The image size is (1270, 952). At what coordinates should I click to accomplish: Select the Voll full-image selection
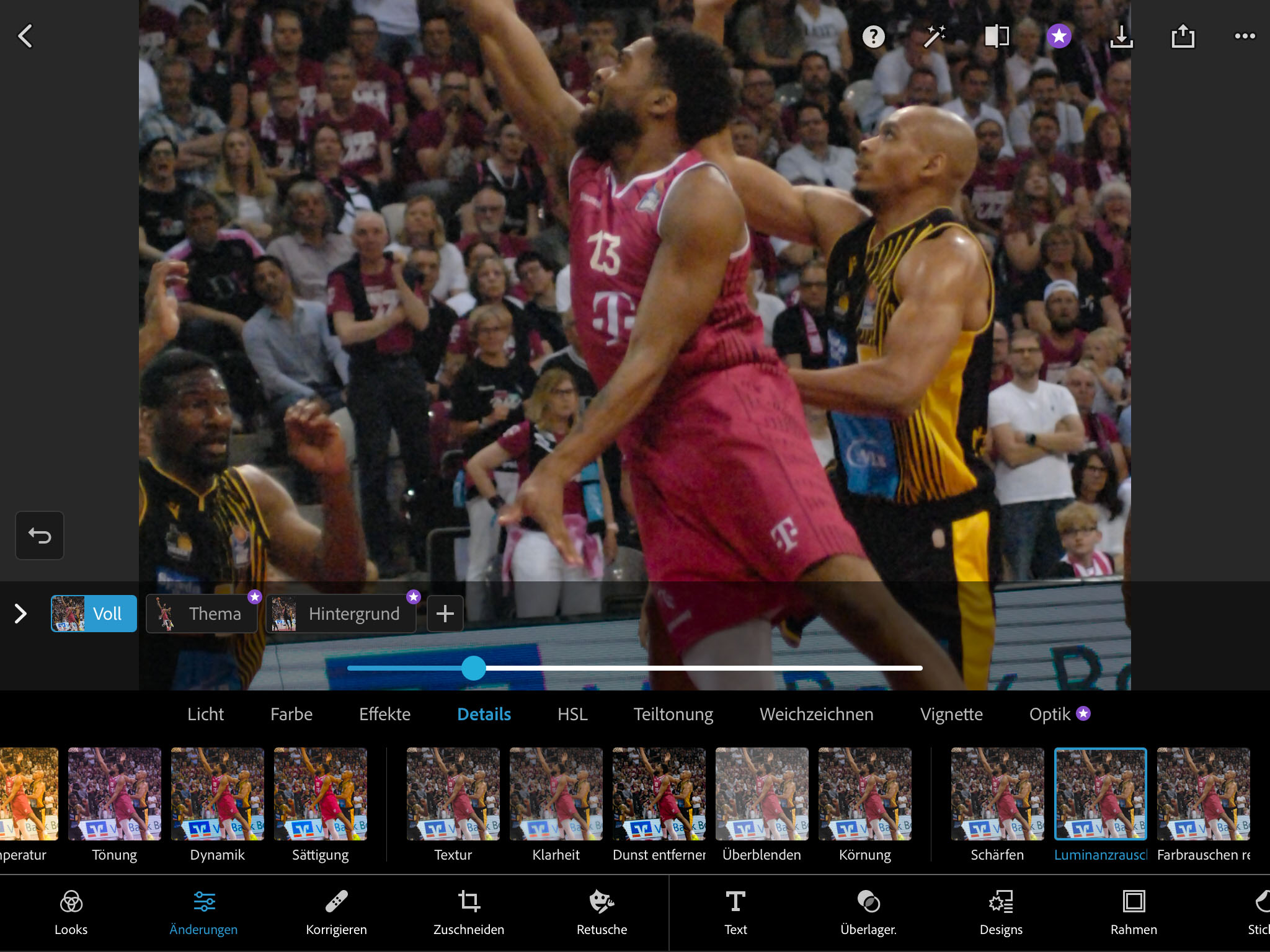[94, 614]
